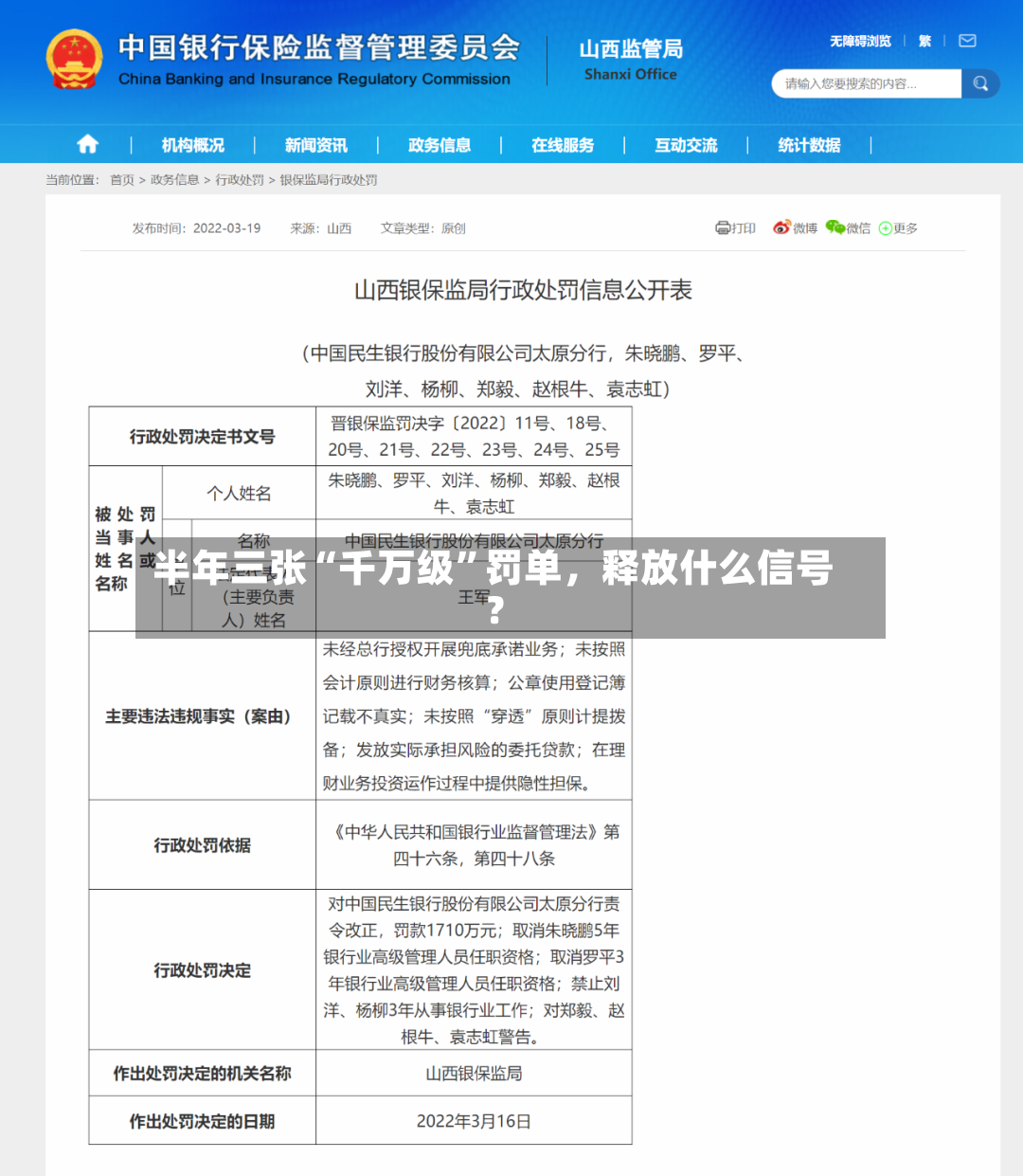Screen dimensions: 1023x1176
Task: Click the 作出处罚决定的日期 cell
Action: pyautogui.click(x=203, y=1120)
